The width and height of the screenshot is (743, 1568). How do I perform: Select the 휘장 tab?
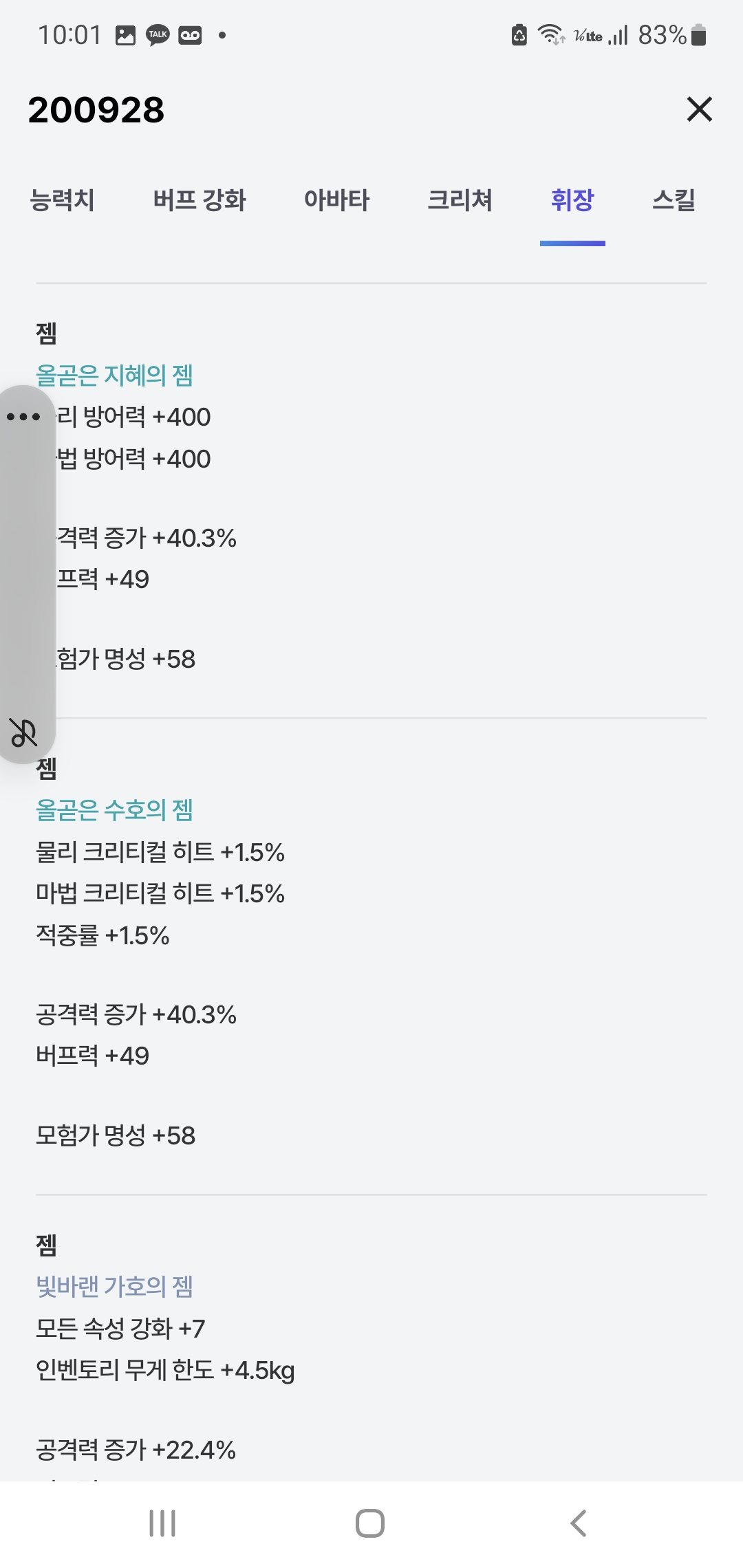point(572,200)
